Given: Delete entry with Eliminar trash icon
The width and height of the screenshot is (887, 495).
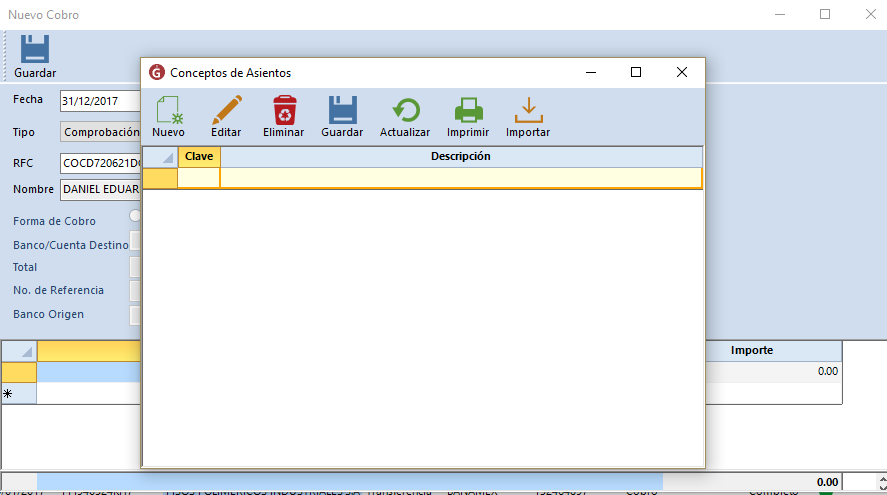Looking at the screenshot, I should click(284, 116).
